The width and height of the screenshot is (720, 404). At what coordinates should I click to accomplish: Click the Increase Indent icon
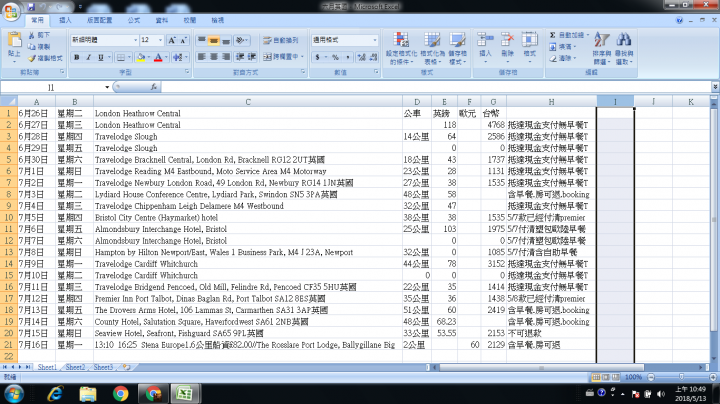(x=252, y=57)
